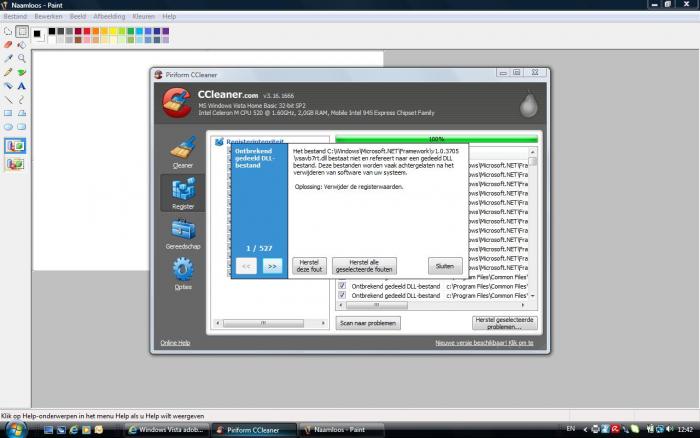Go to next issue with >> button

click(x=272, y=266)
